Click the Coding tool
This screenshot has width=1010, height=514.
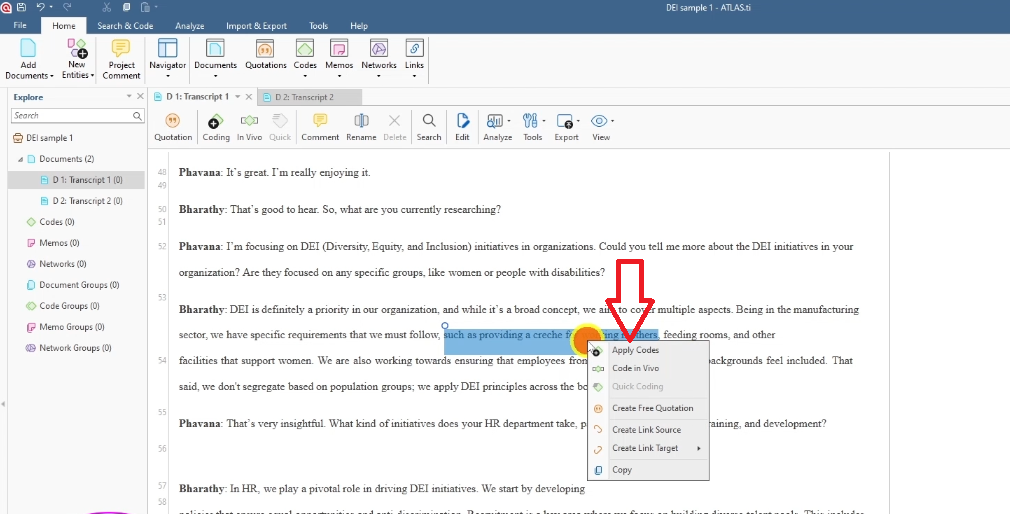click(216, 127)
